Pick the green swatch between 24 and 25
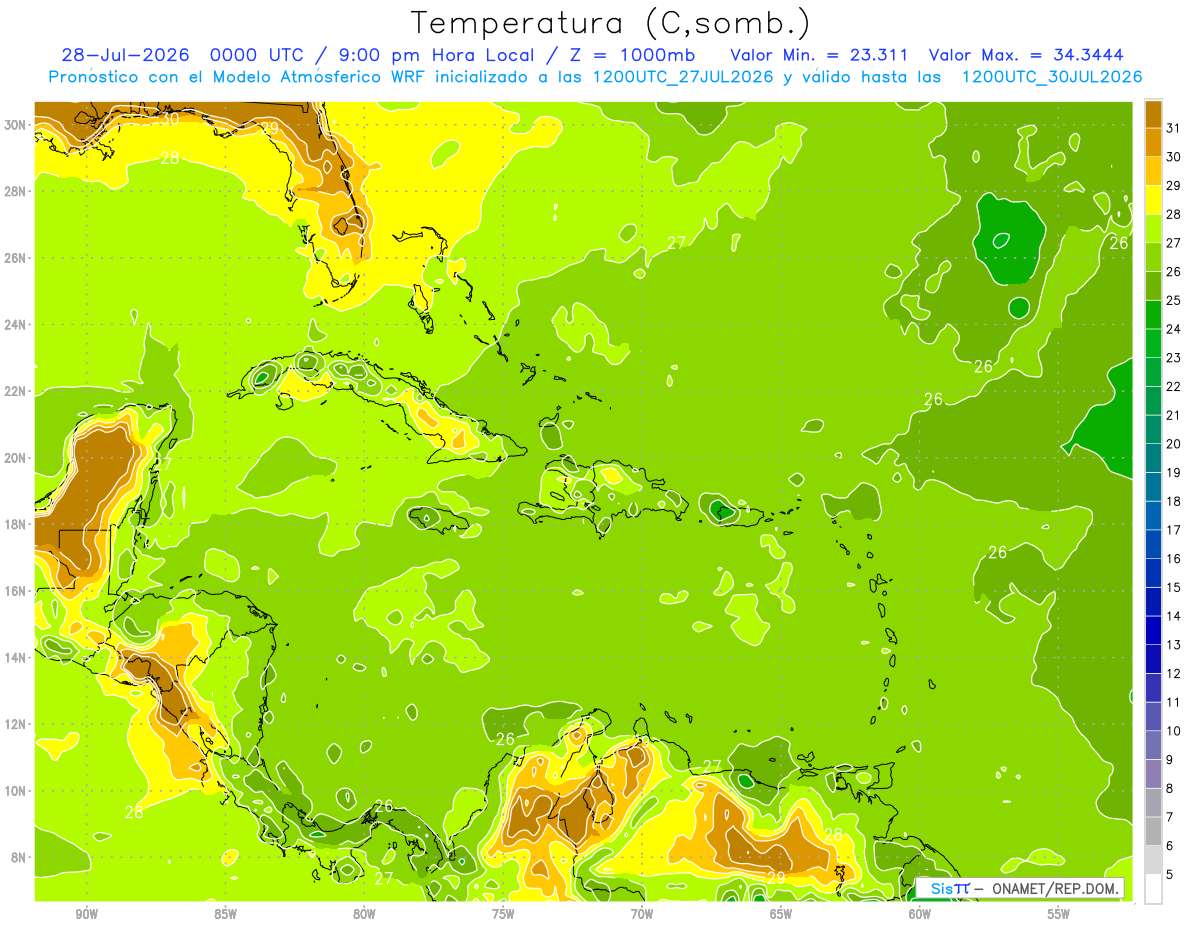 point(1153,314)
